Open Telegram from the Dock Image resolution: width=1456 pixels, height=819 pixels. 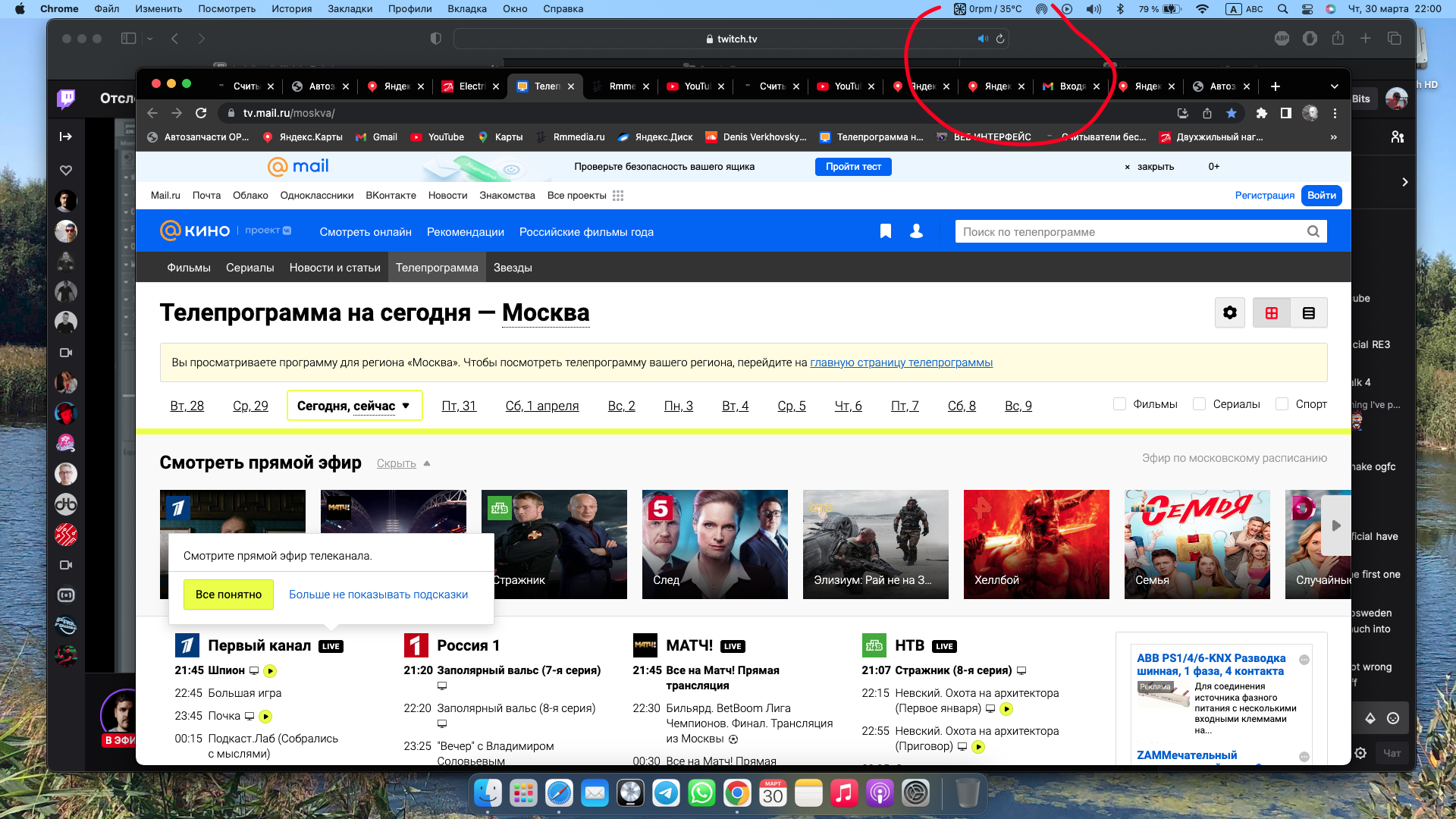666,793
